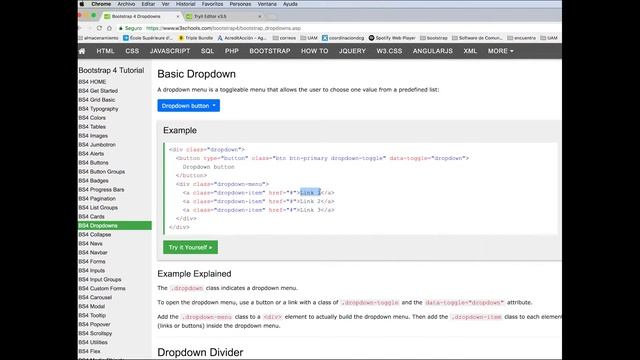Expand the MORE menu in the nav bar
Viewport: 640px width, 360px height.
click(x=500, y=51)
